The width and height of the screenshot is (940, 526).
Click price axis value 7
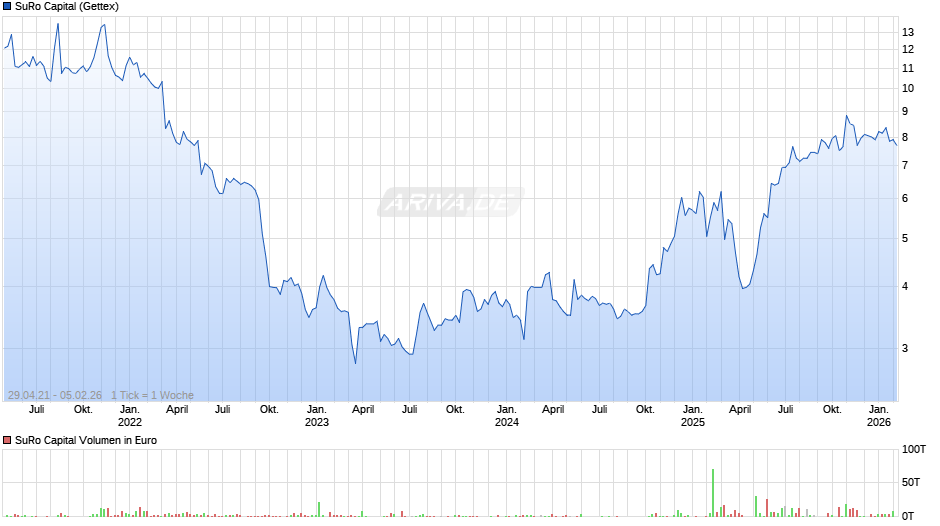905,165
